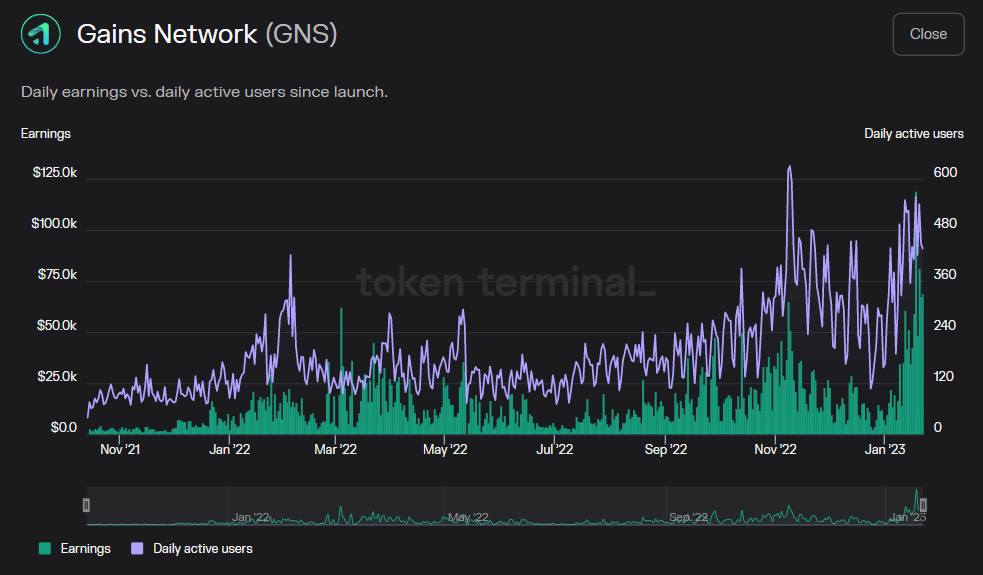The height and width of the screenshot is (575, 983).
Task: Click the Nov '21 x-axis label
Action: tap(120, 450)
